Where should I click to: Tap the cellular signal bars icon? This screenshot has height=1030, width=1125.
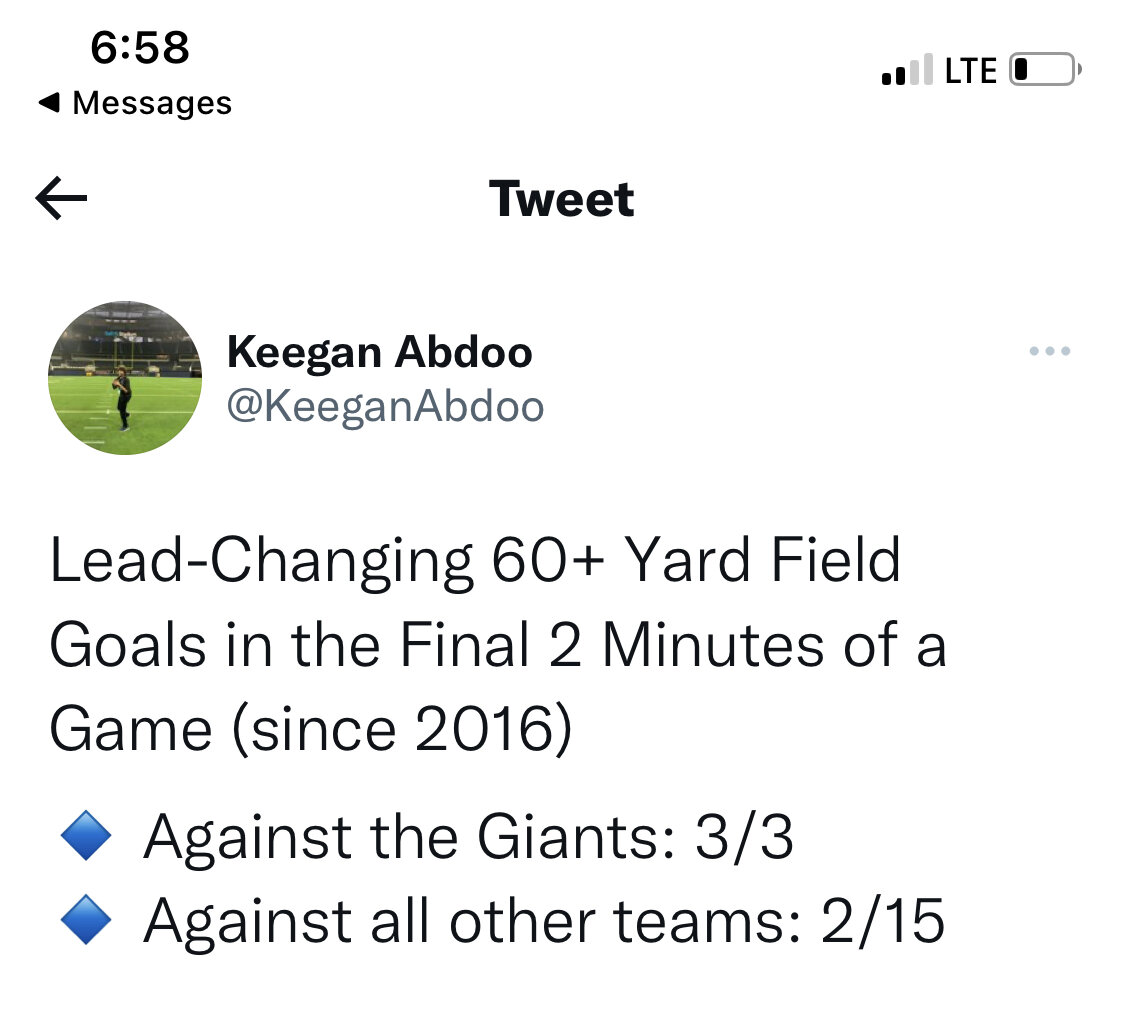click(906, 71)
